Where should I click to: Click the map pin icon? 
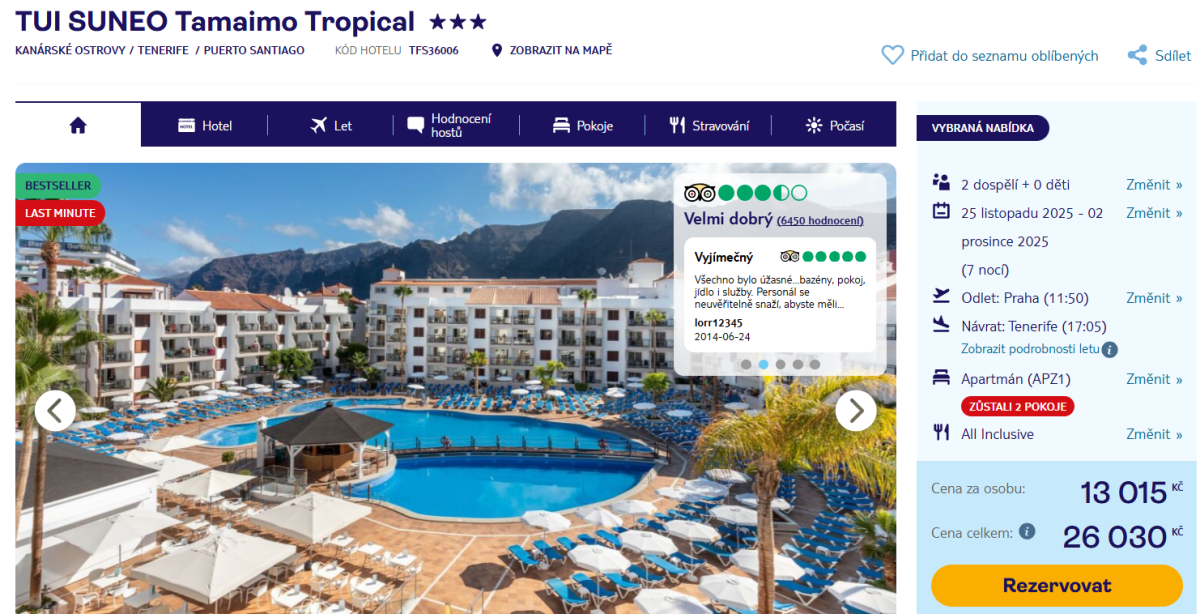[497, 50]
